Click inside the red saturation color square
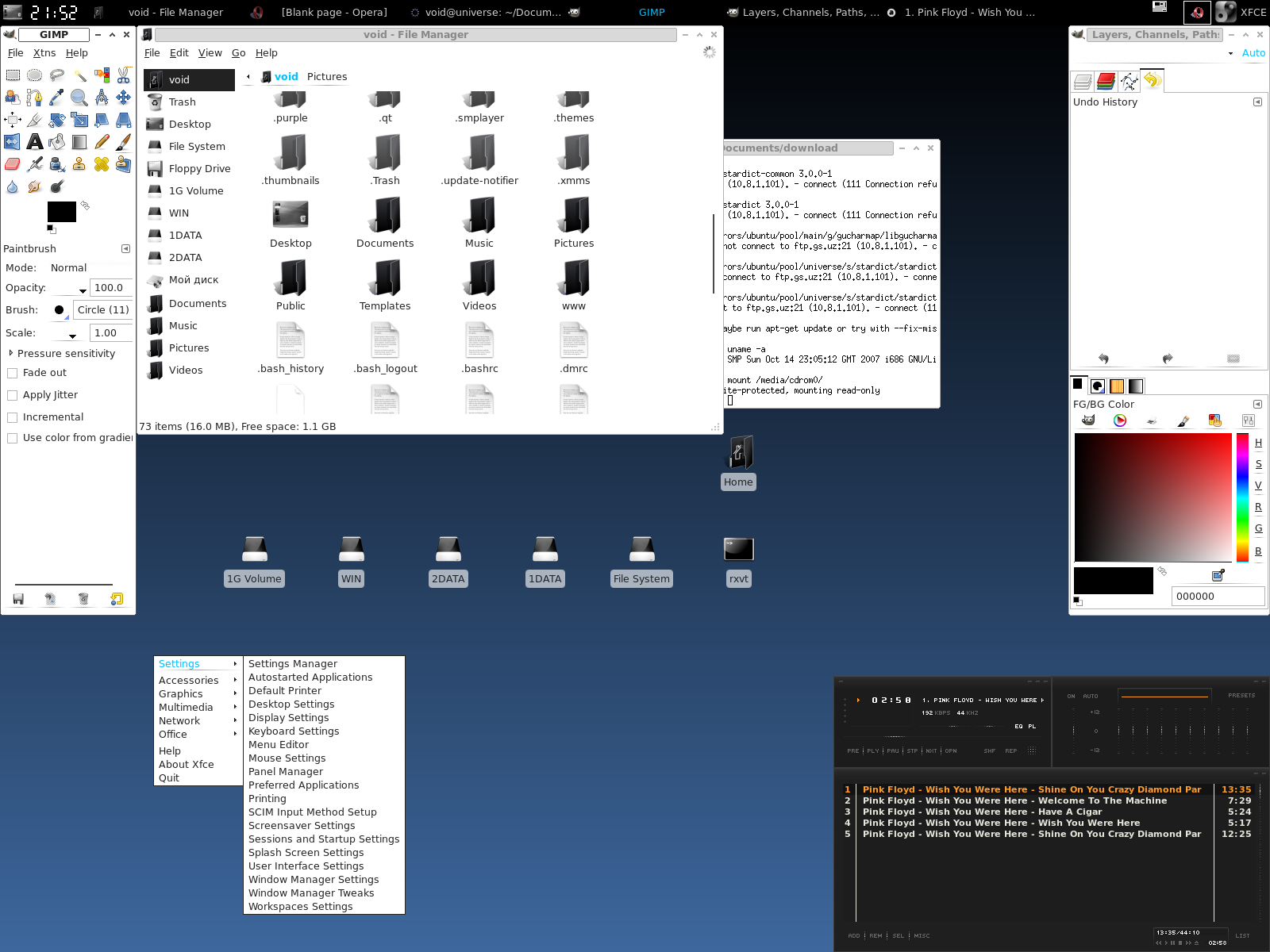 1153,498
